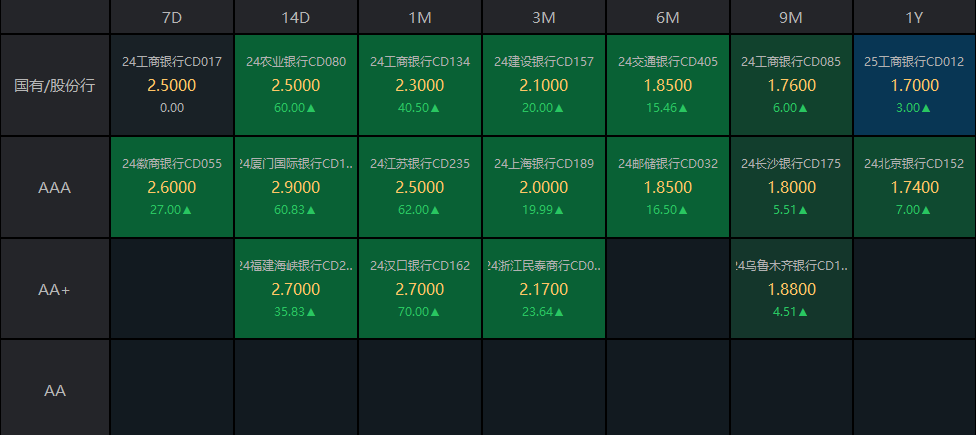
Task: Click the 国有/股份行 row header
Action: click(x=55, y=85)
